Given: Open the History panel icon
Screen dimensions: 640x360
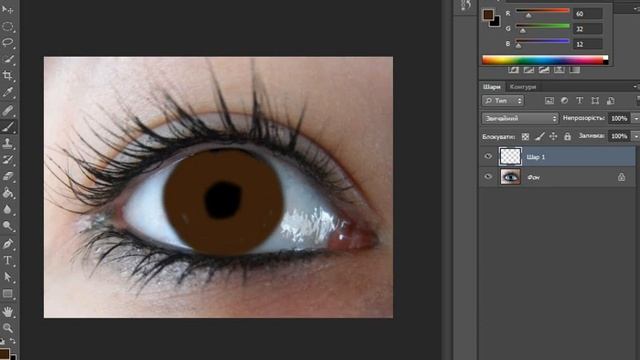Looking at the screenshot, I should 466,5.
